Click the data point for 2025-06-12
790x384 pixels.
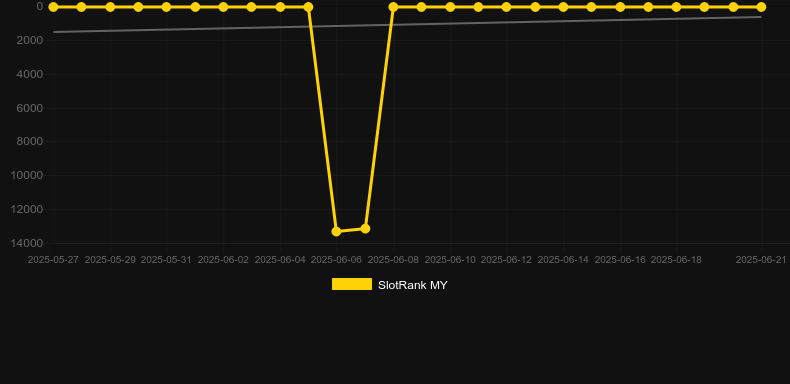pos(506,7)
